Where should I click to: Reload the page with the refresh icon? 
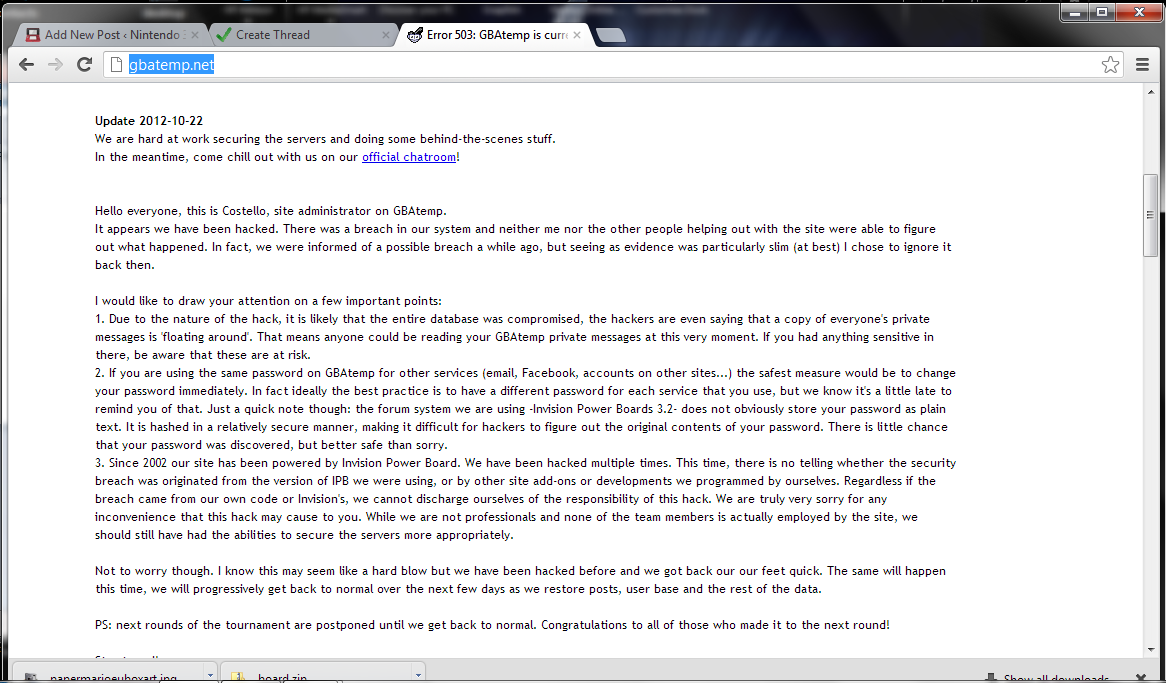(84, 65)
